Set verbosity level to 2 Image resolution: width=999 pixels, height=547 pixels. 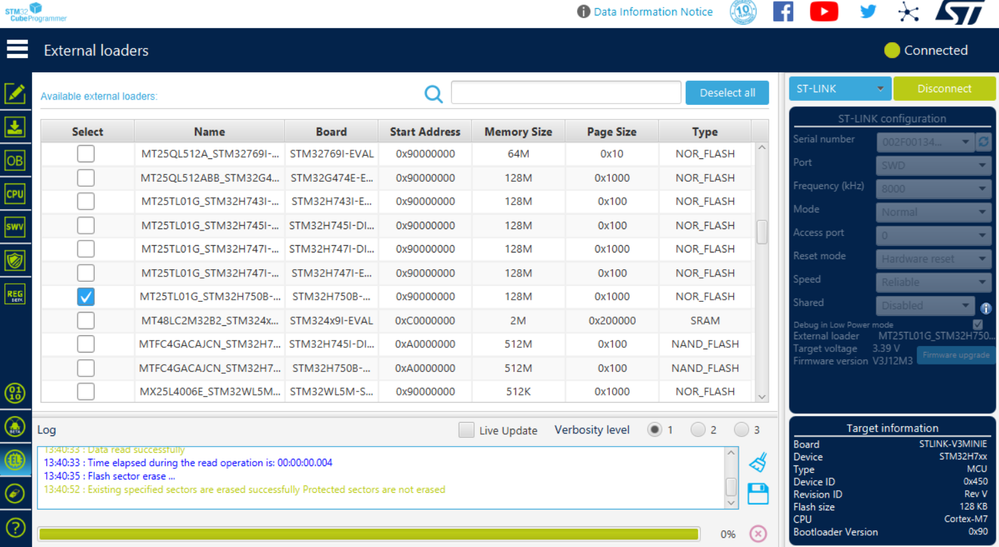(698, 430)
